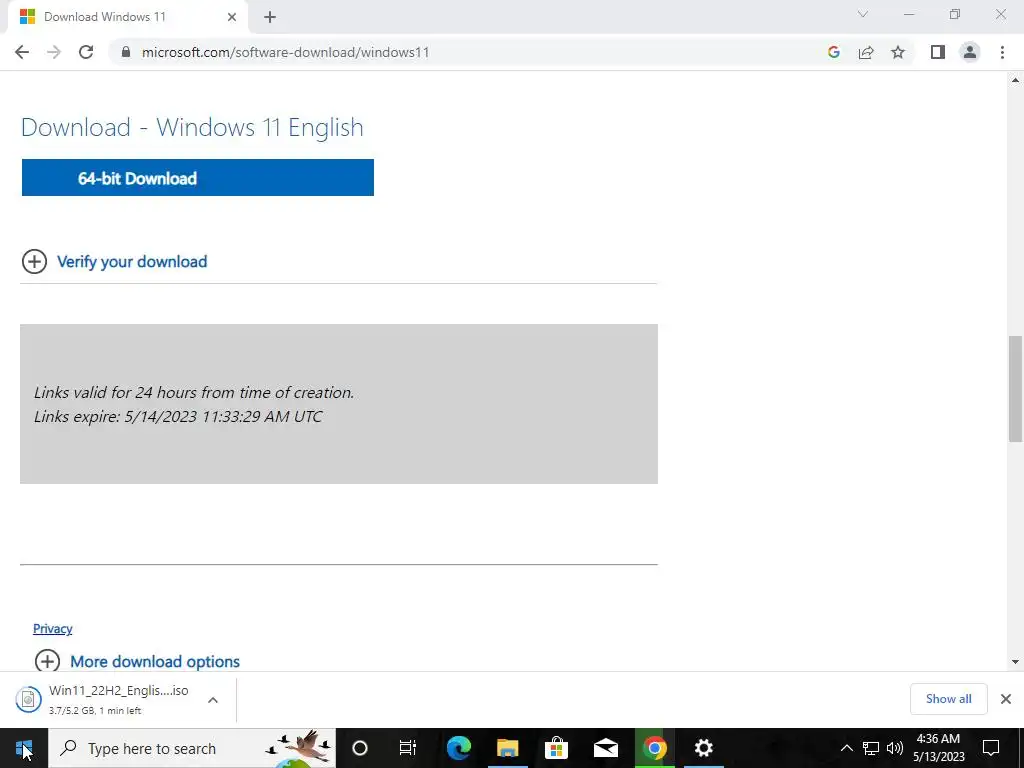Click the address bar URL
The image size is (1024, 768).
285,52
